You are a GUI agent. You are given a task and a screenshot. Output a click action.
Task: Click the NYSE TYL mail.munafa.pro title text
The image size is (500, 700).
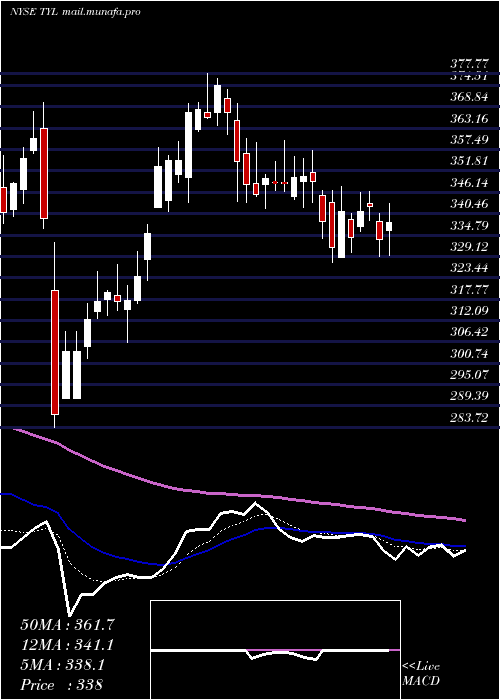click(x=75, y=12)
